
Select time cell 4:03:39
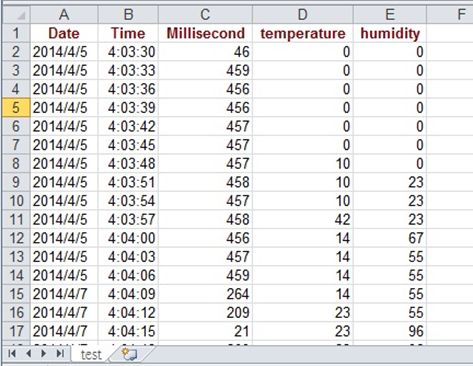[x=128, y=108]
